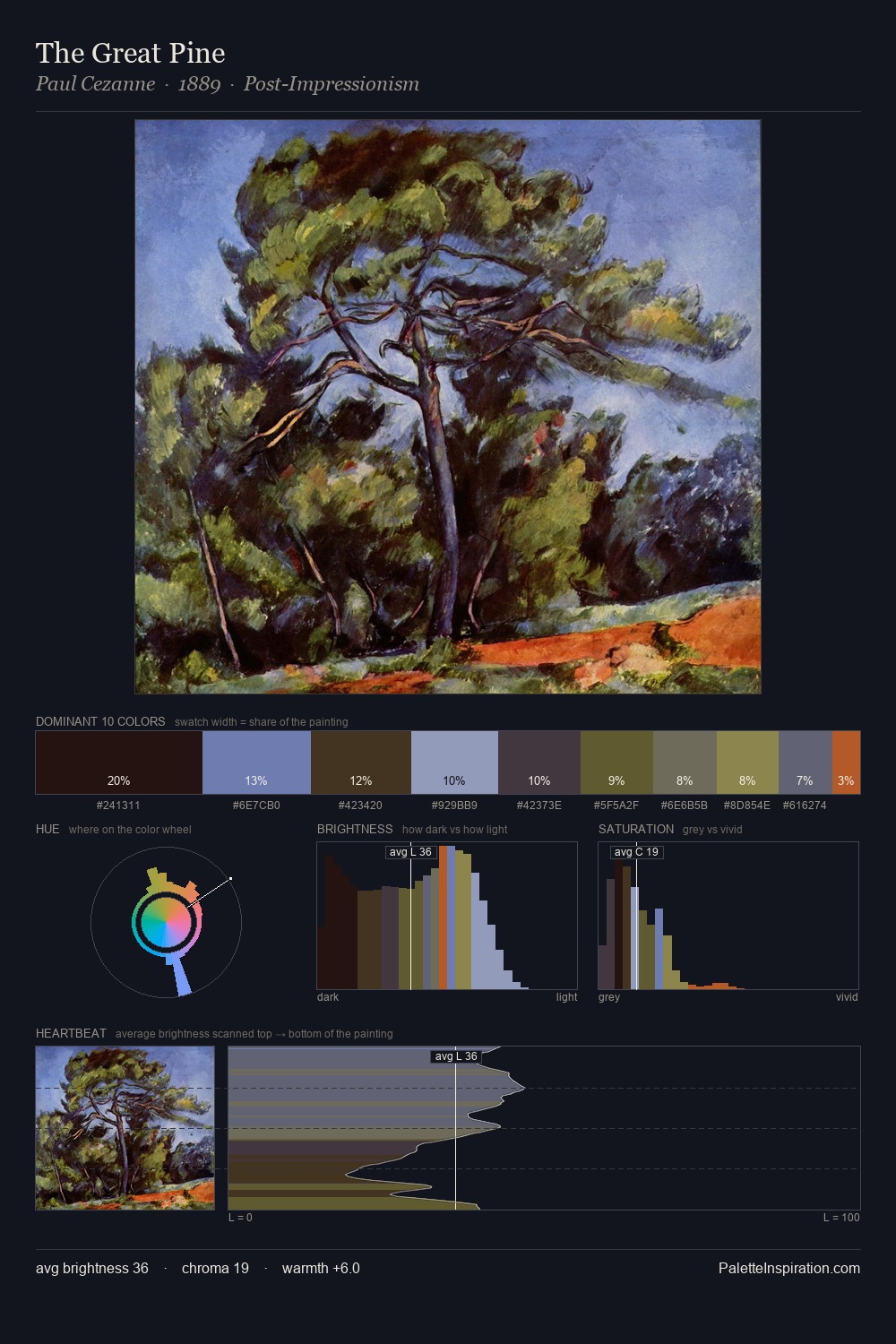Click the main Great Pine painting image

coord(448,407)
